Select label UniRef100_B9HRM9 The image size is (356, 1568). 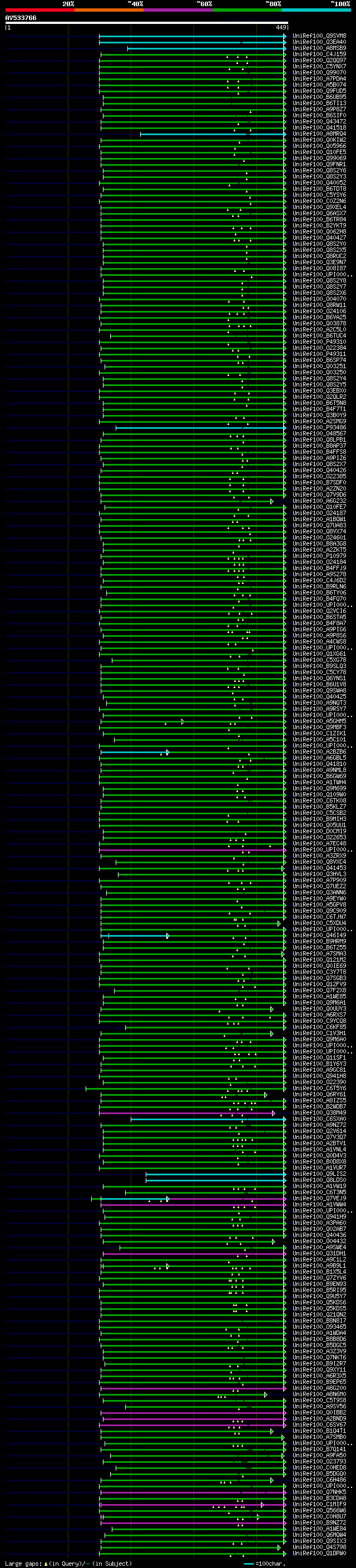pyautogui.click(x=319, y=942)
